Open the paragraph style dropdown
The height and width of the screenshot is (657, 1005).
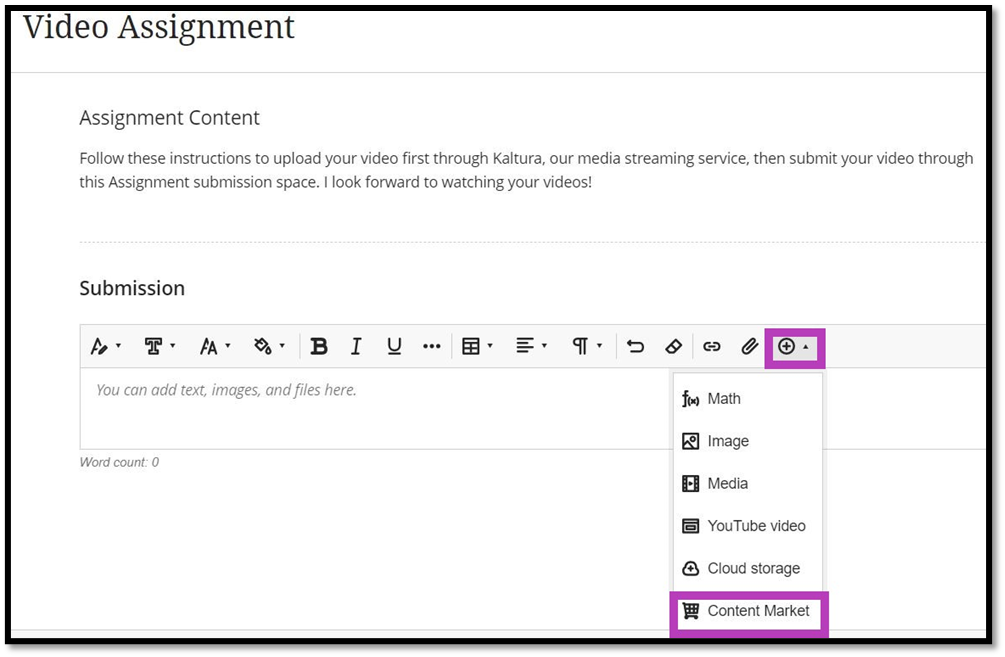pyautogui.click(x=585, y=346)
